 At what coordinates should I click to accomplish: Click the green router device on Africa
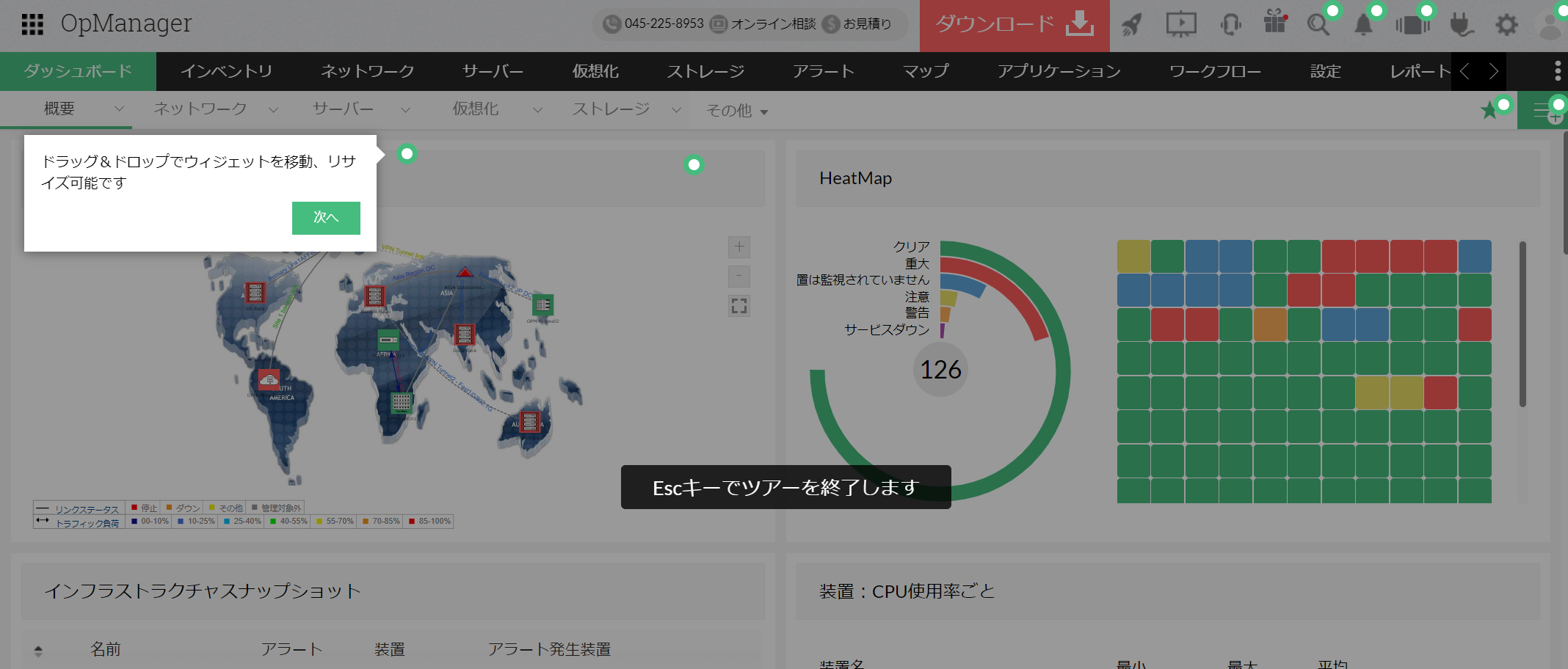click(x=388, y=340)
